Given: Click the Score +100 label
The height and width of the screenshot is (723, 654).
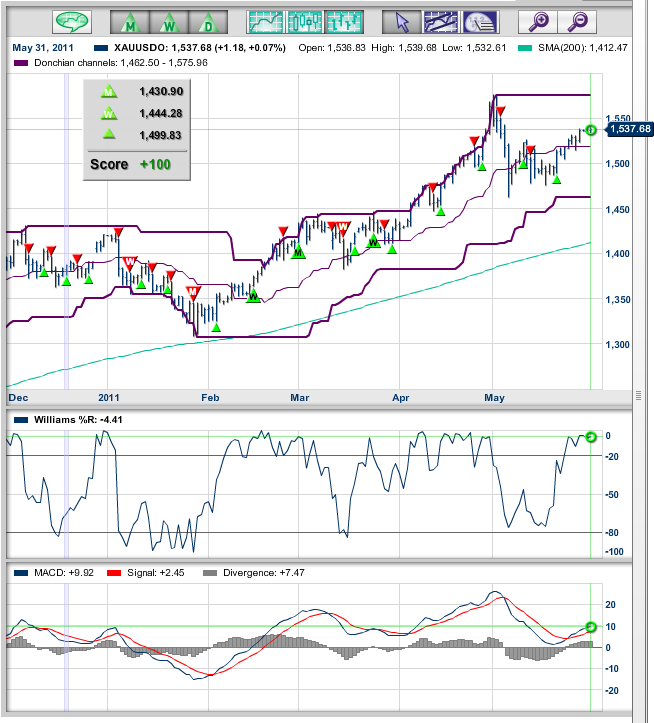Looking at the screenshot, I should [136, 163].
